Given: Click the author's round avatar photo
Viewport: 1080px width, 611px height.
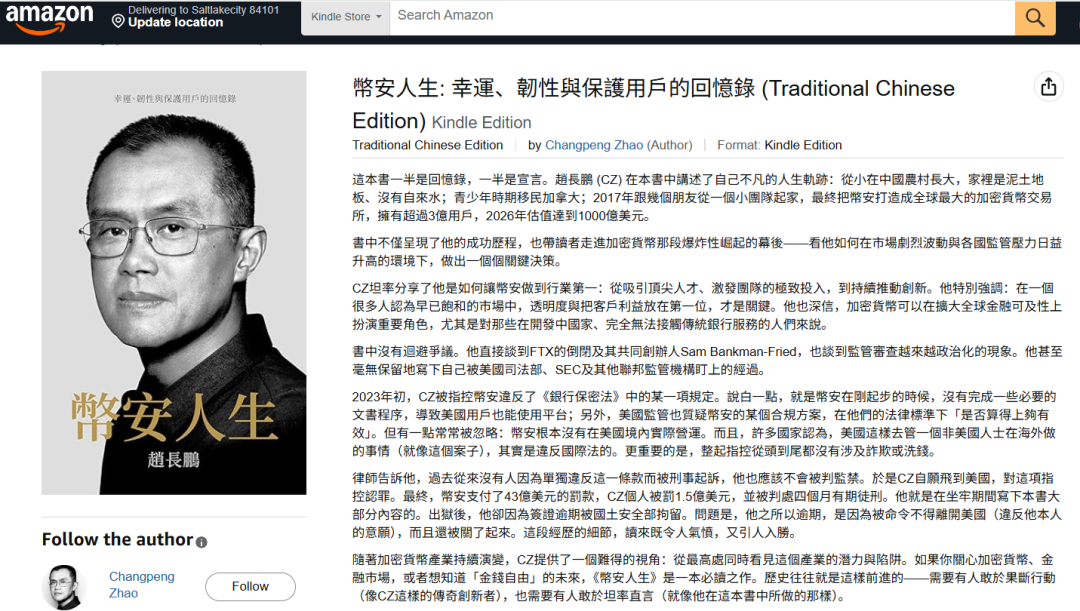Looking at the screenshot, I should [63, 586].
